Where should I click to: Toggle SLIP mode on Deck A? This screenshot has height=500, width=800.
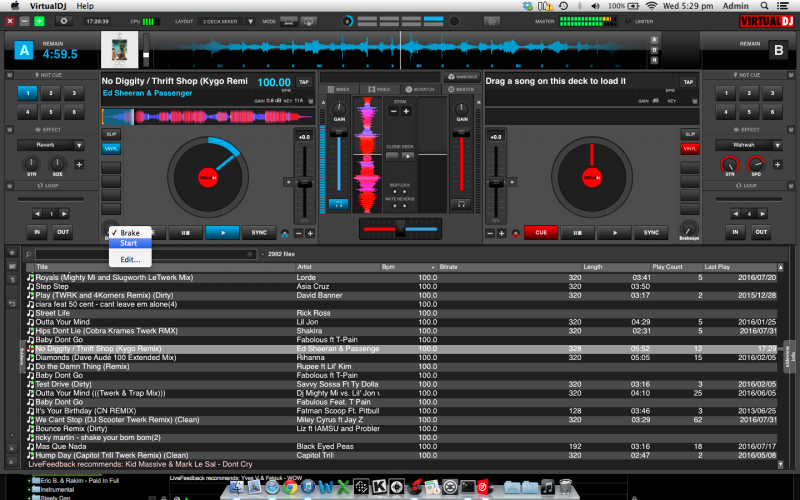[x=111, y=134]
